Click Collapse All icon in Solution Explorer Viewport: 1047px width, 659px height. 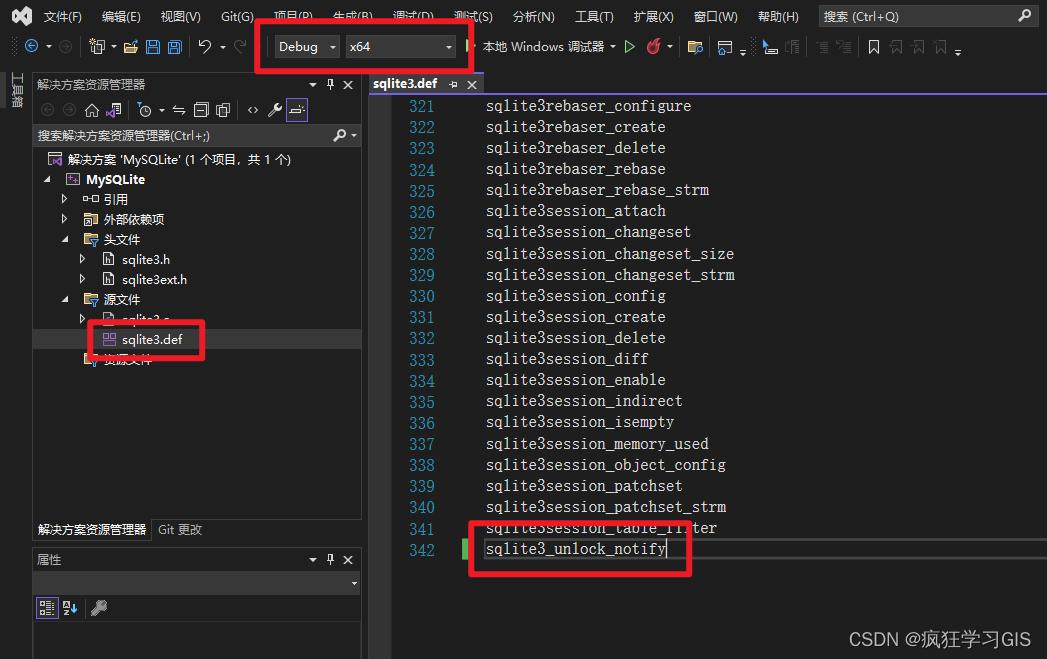tap(201, 110)
